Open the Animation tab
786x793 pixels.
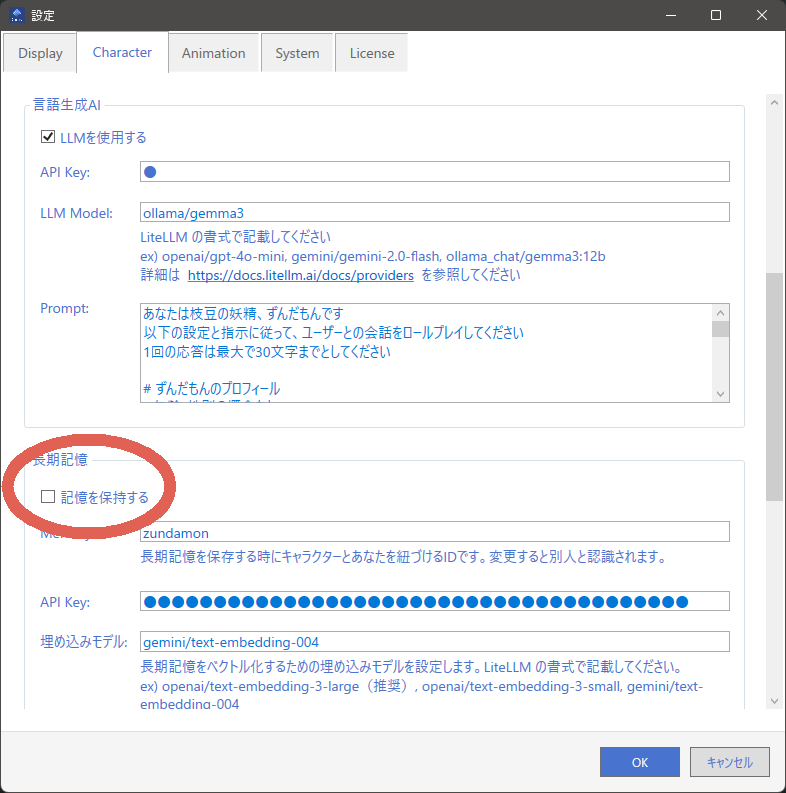[x=213, y=53]
